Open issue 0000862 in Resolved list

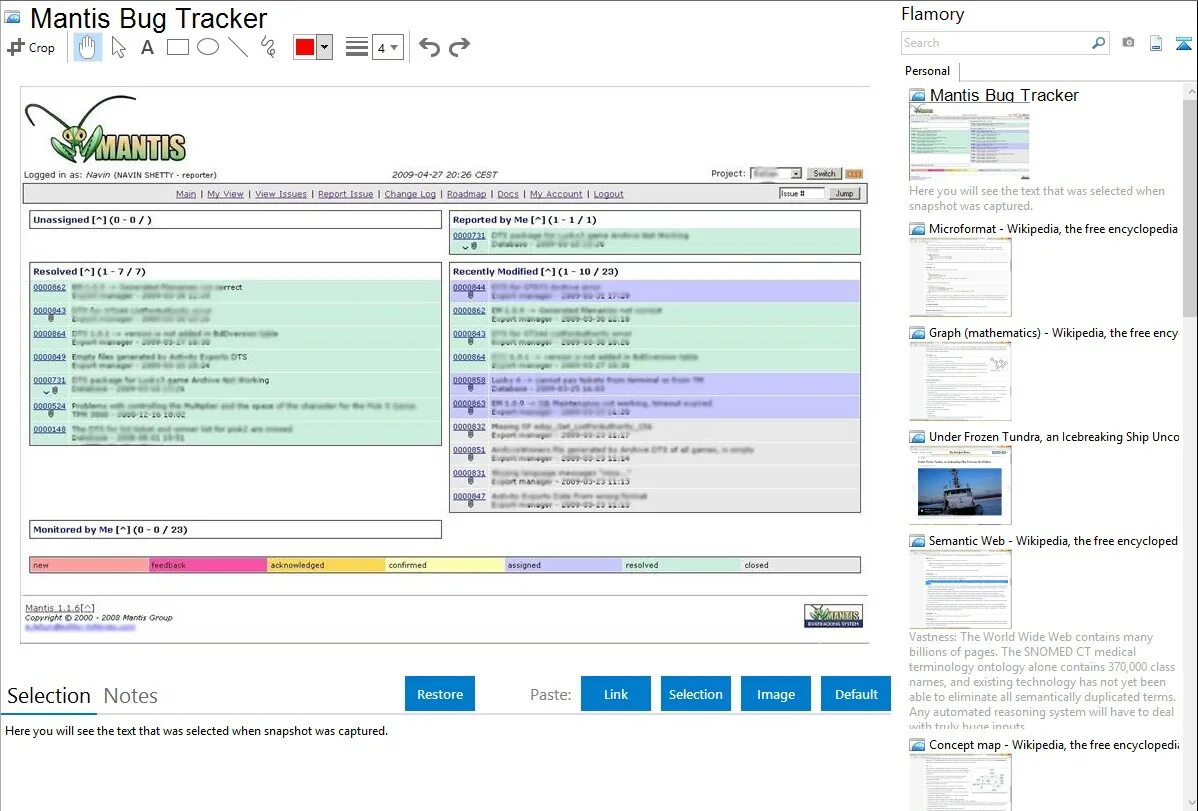click(50, 287)
